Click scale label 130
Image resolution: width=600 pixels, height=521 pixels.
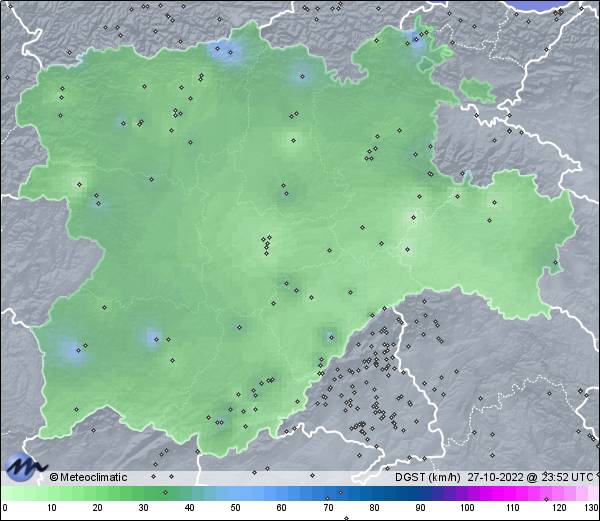(592, 508)
